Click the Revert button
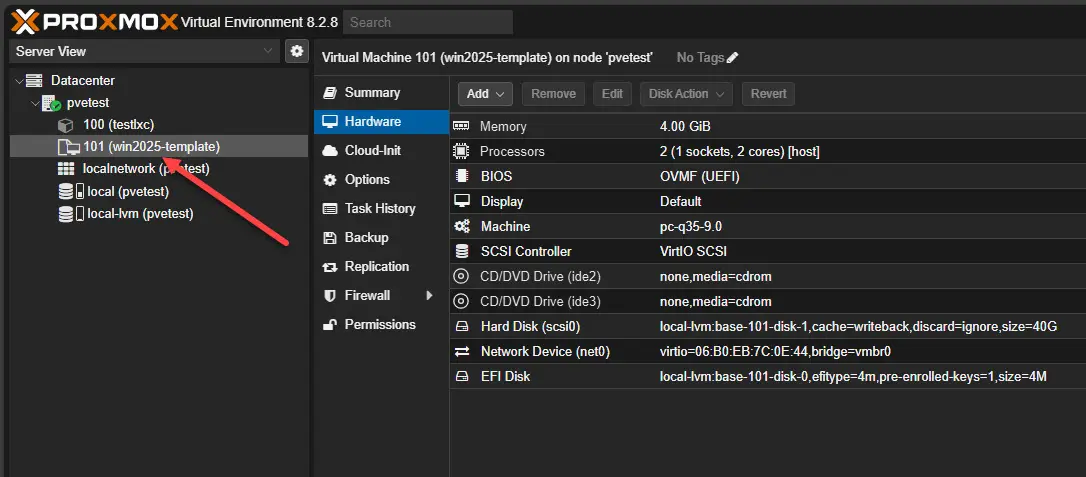The image size is (1086, 477). pyautogui.click(x=768, y=94)
